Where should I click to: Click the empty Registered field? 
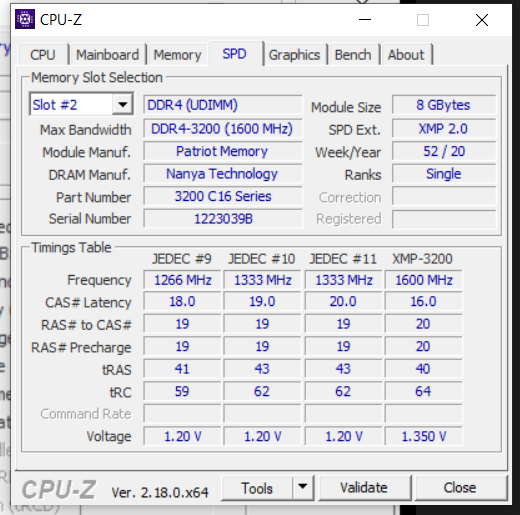coord(444,219)
